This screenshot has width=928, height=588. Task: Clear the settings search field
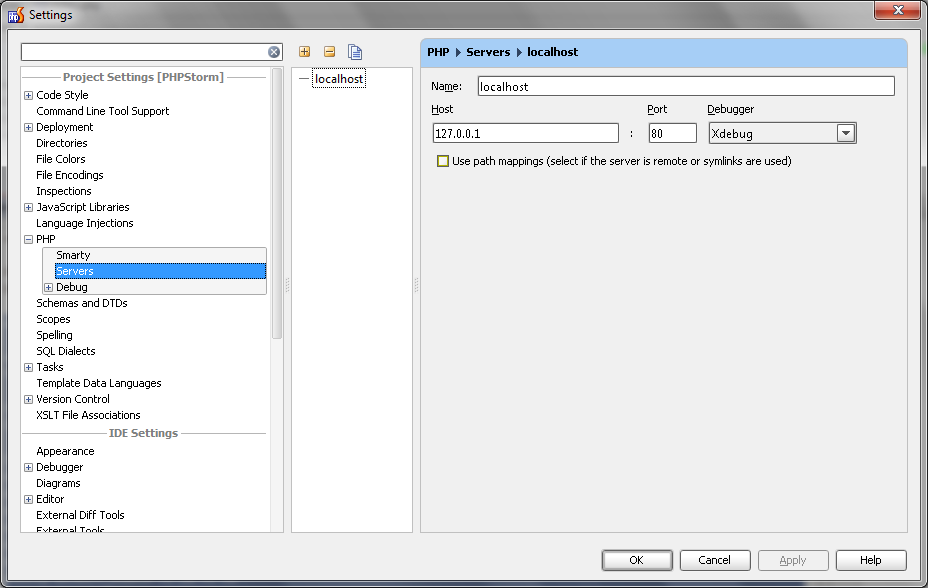(274, 52)
